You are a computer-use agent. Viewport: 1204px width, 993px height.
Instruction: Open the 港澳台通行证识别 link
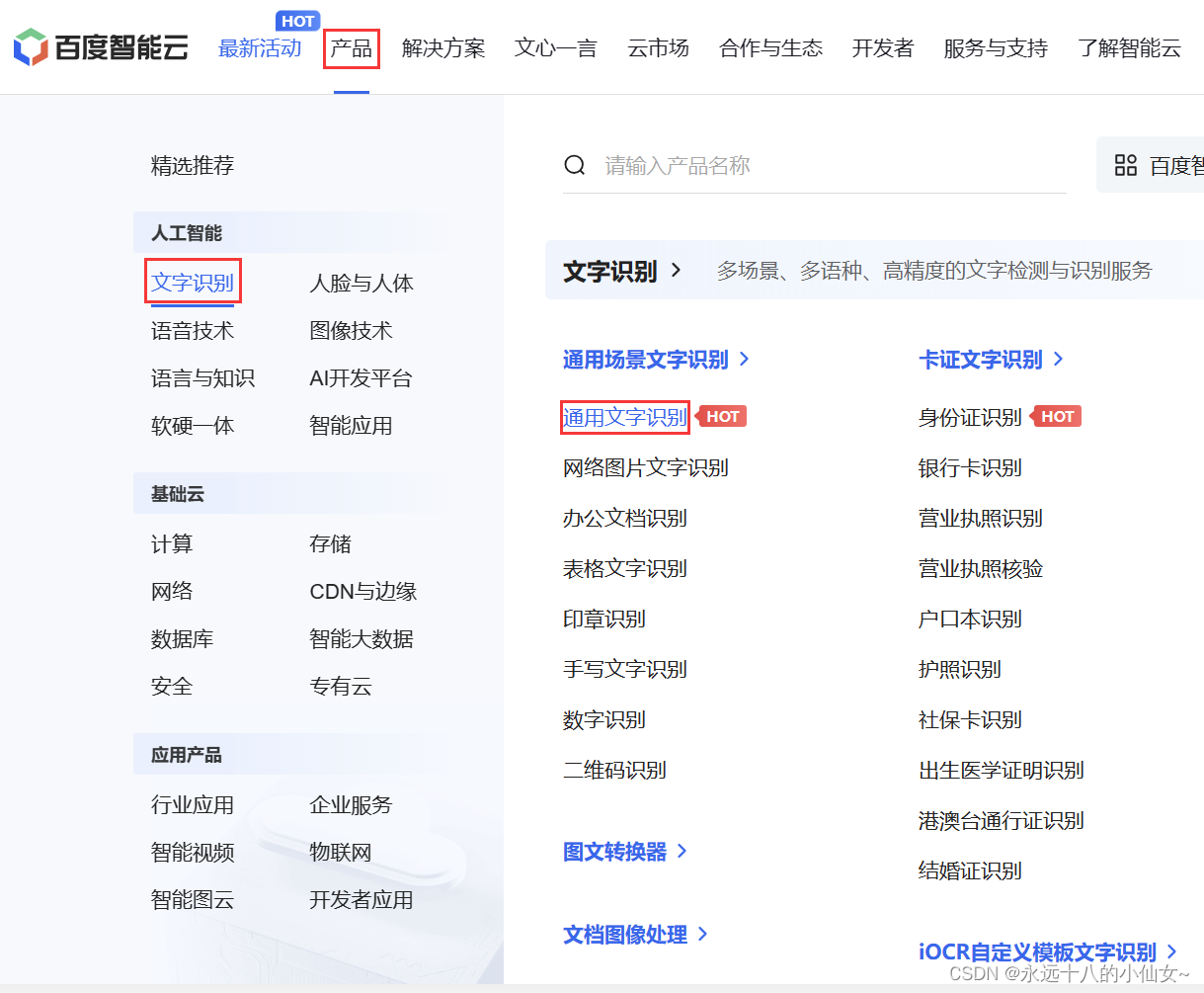(x=1002, y=820)
